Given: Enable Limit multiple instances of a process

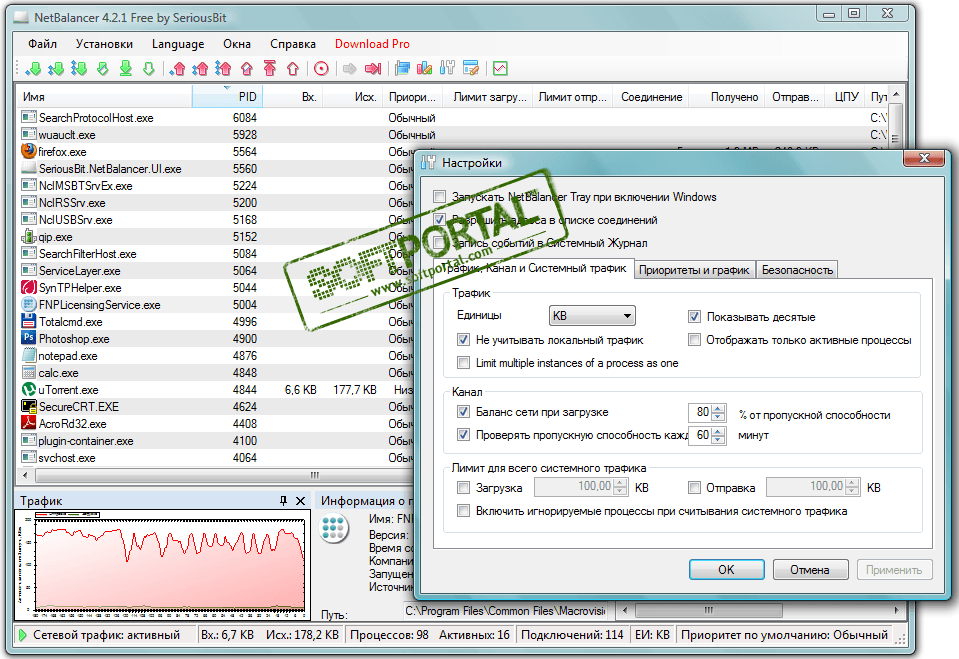Looking at the screenshot, I should point(464,363).
